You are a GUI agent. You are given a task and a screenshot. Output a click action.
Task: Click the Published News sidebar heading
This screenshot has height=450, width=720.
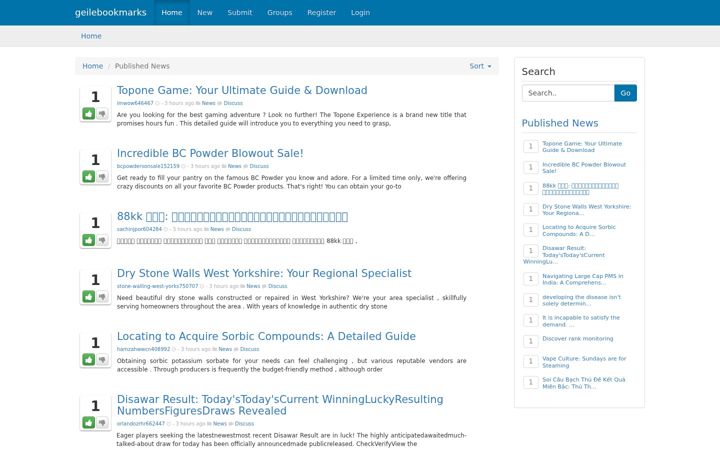click(x=560, y=123)
